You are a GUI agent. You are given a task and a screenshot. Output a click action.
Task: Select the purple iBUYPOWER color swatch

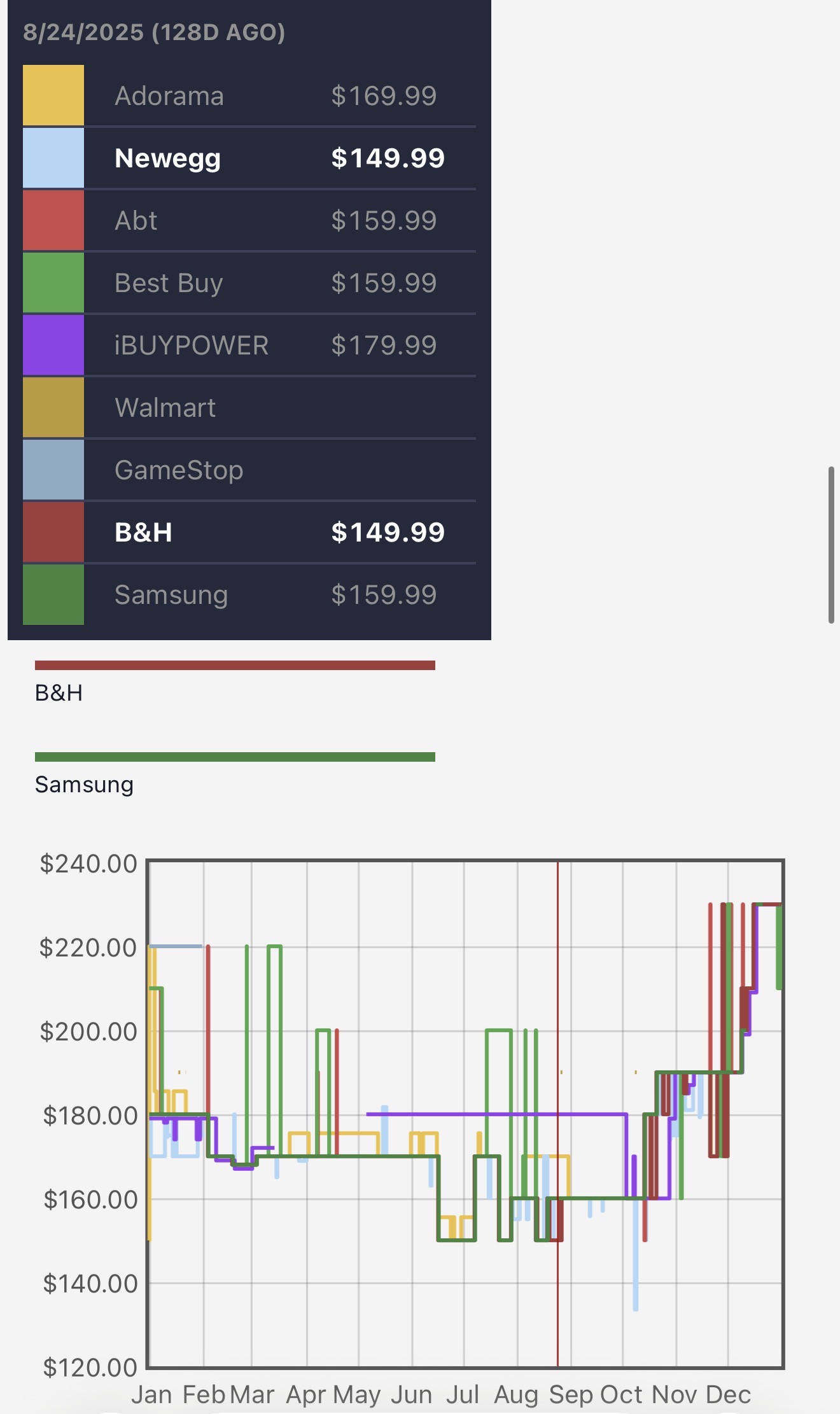point(53,345)
